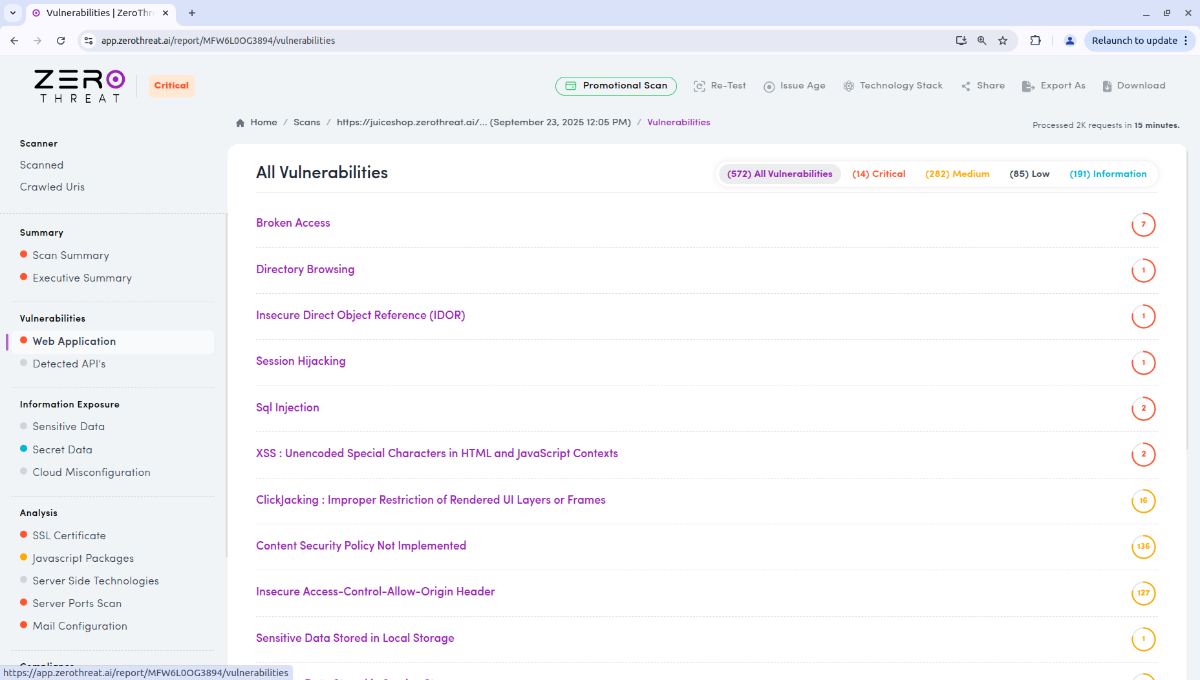Screen dimensions: 1200x680
Task: Filter by Critical vulnerabilities tab
Action: coord(878,174)
